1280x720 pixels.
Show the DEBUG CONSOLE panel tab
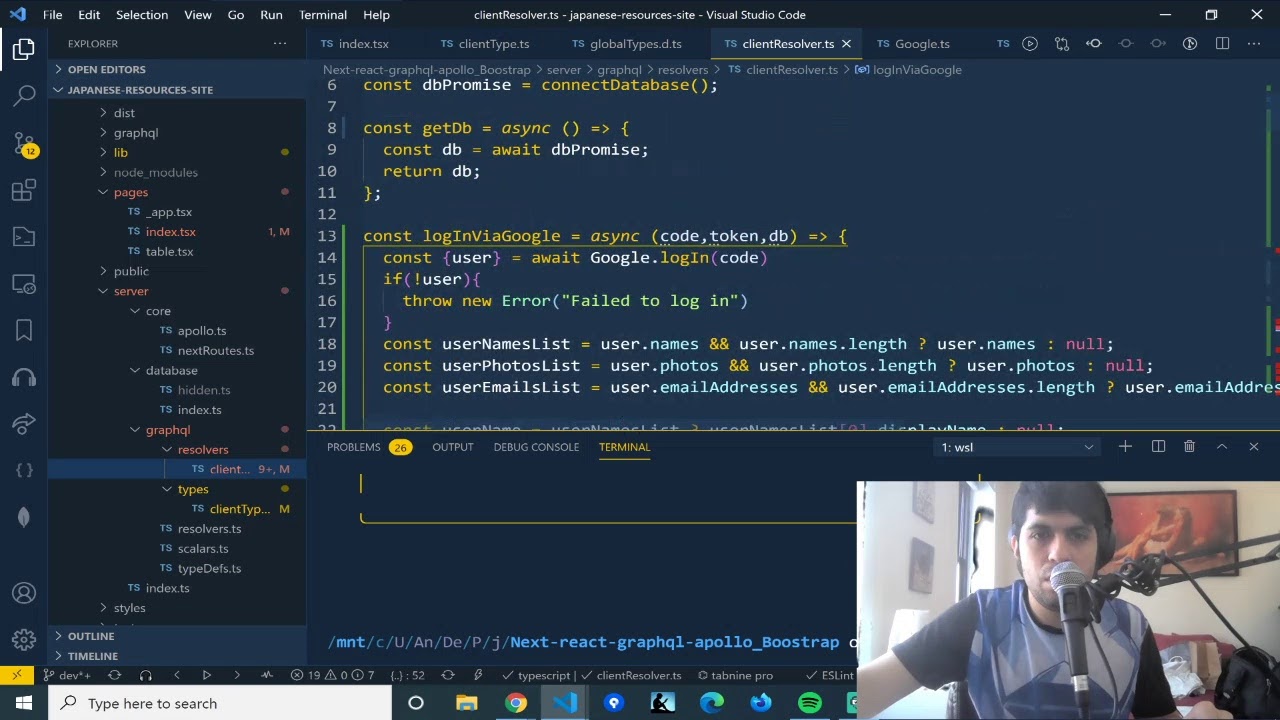536,447
